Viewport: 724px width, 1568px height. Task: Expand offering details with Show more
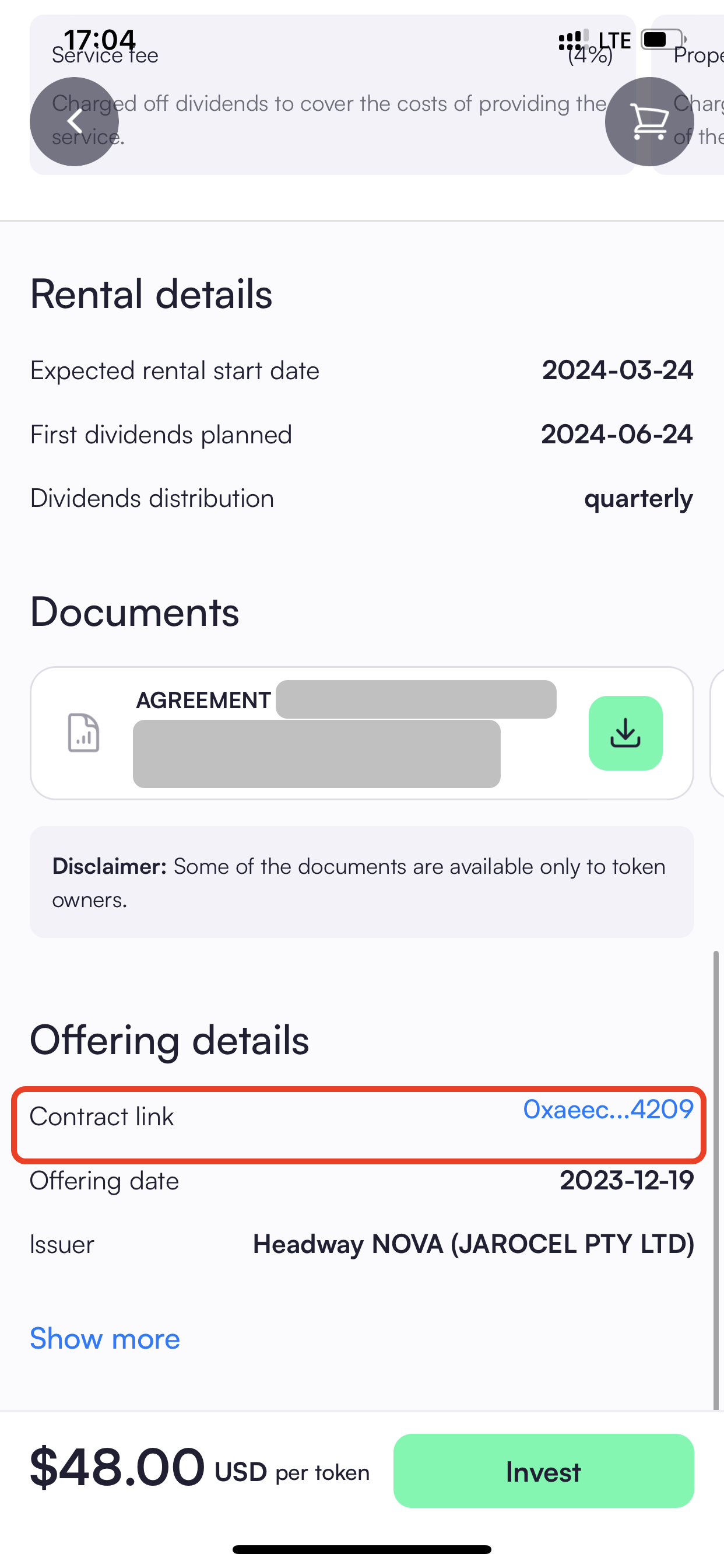(x=105, y=1339)
